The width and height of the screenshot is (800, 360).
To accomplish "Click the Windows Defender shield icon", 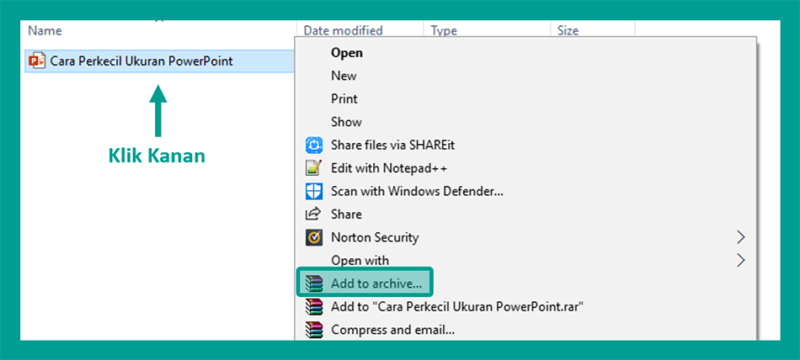I will pyautogui.click(x=314, y=191).
